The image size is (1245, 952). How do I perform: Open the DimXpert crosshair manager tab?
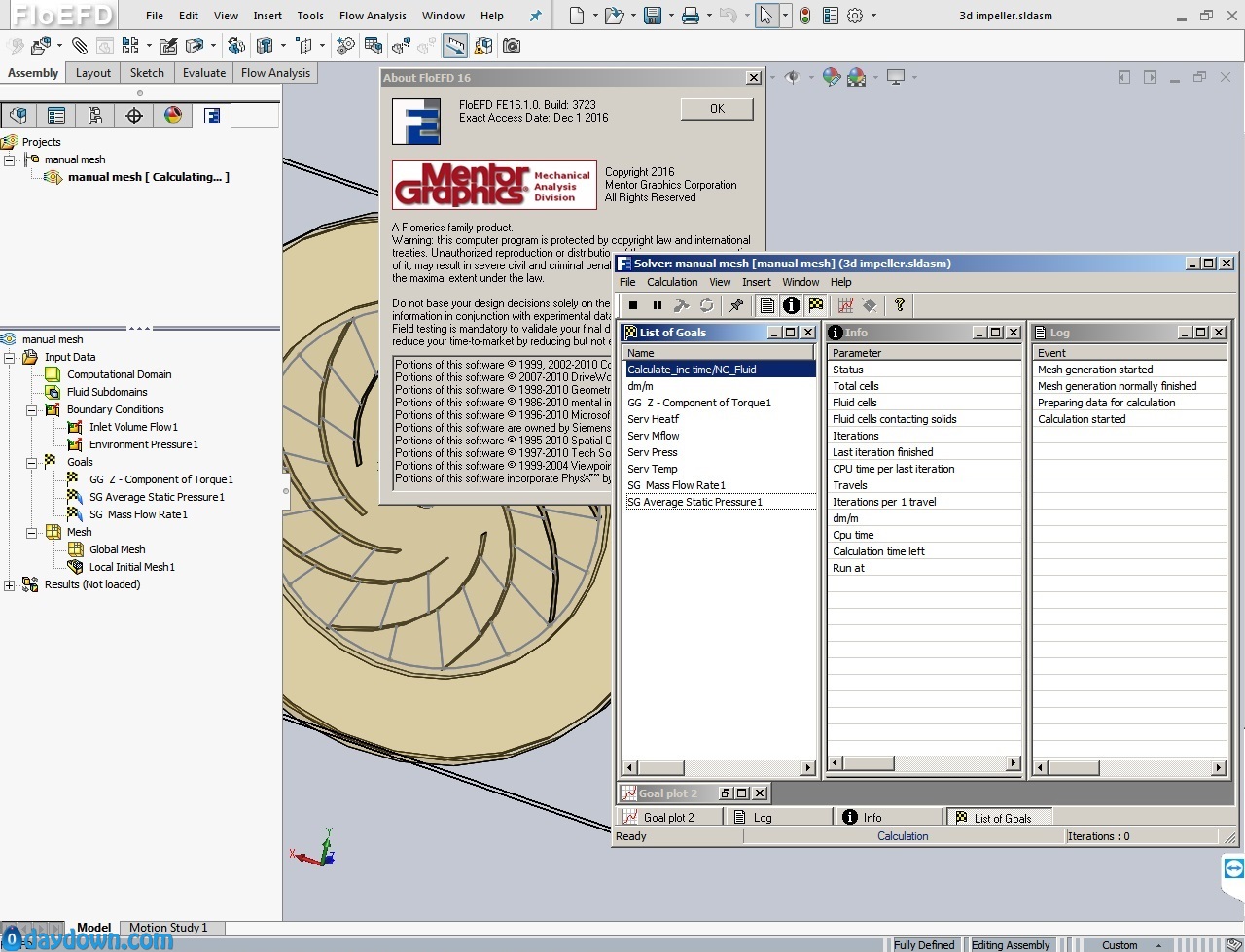click(x=134, y=116)
